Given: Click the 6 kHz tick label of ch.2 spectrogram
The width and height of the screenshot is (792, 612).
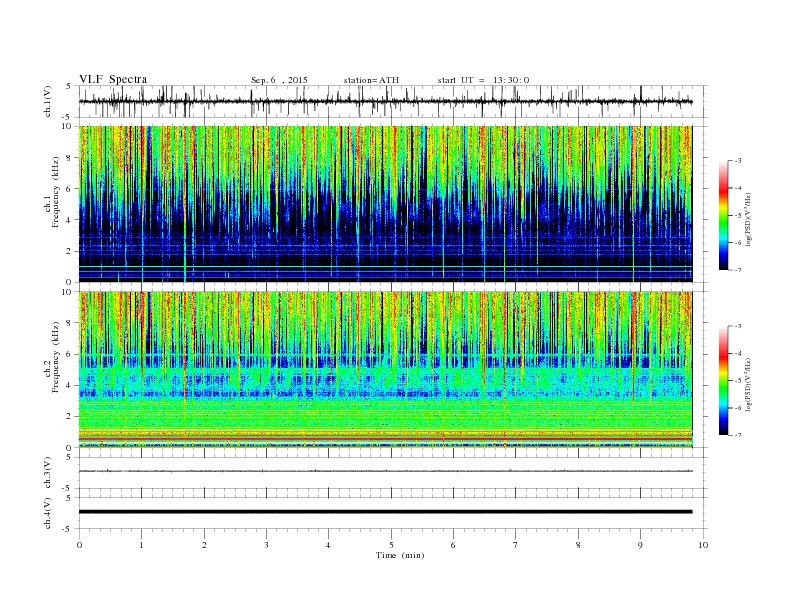Looking at the screenshot, I should coord(69,354).
